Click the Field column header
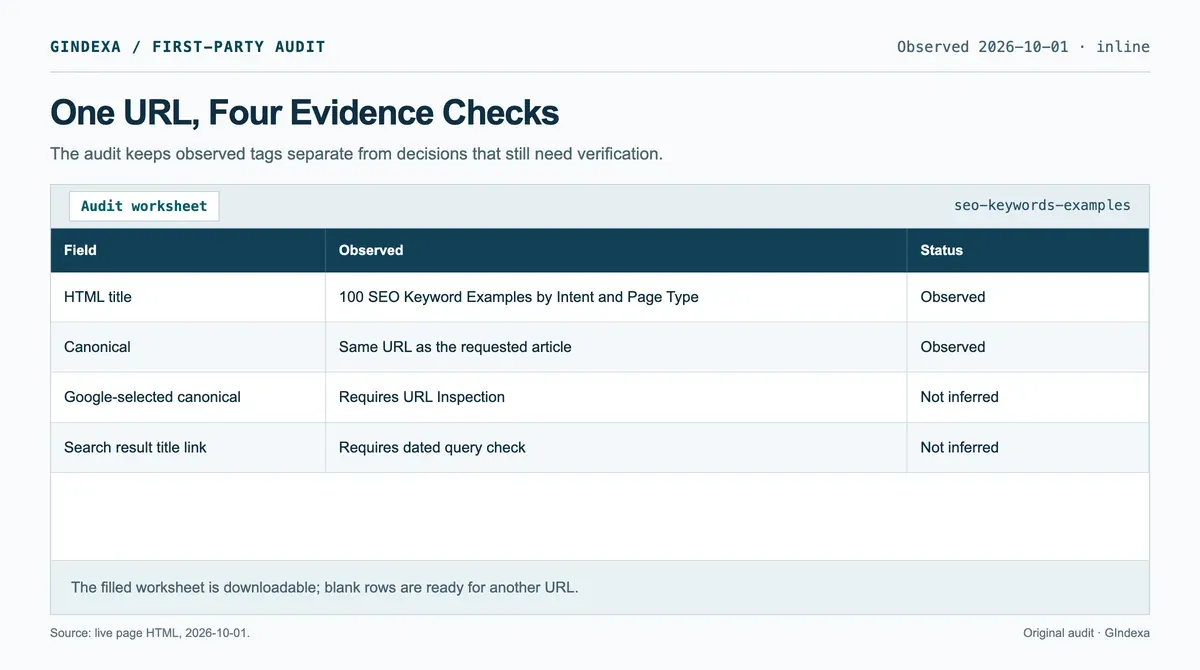 click(x=188, y=250)
